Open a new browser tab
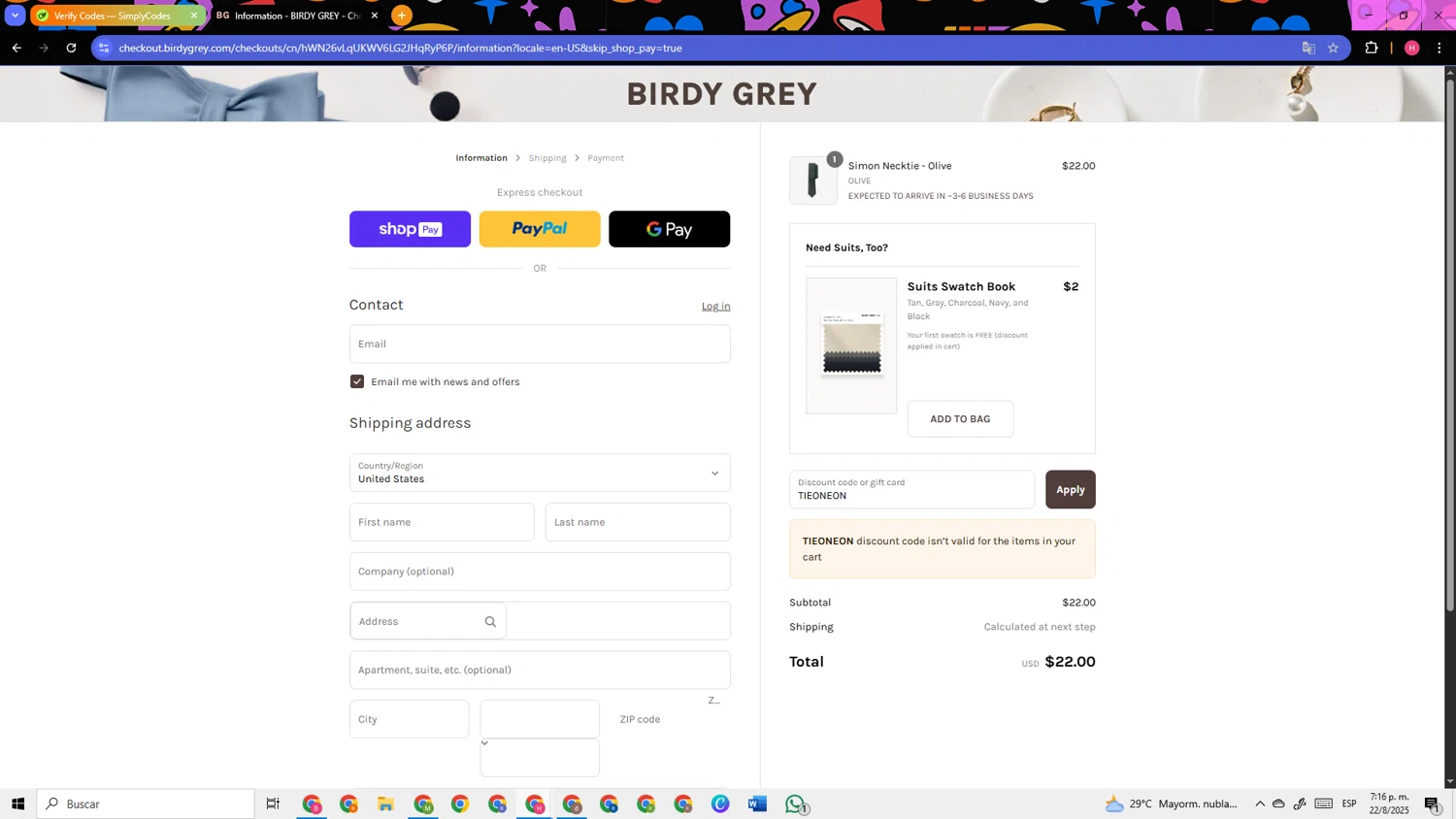The width and height of the screenshot is (1456, 819). point(402,16)
